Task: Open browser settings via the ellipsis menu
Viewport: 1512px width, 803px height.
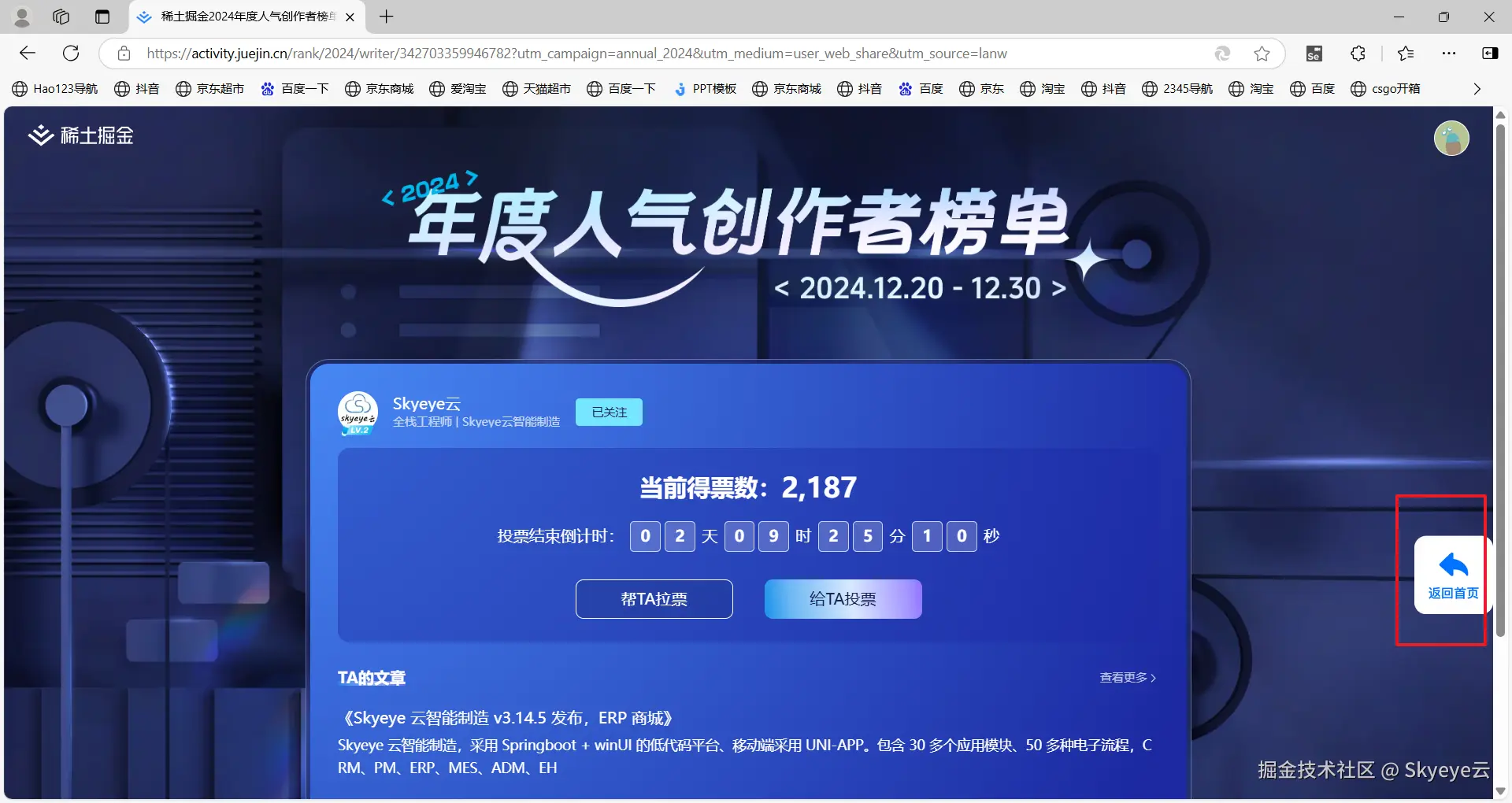Action: (1450, 54)
